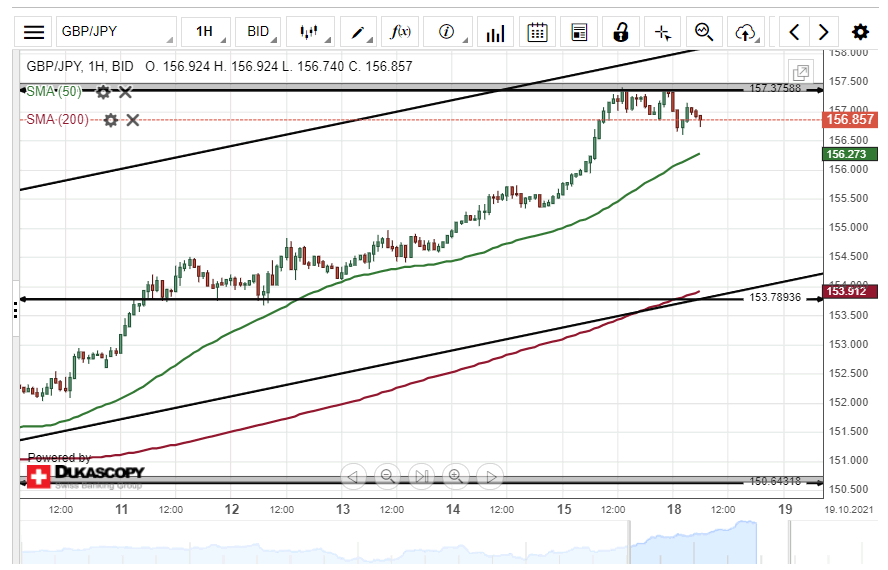Open the f(x) indicators menu
Viewport: 888px width, 570px height.
400,32
